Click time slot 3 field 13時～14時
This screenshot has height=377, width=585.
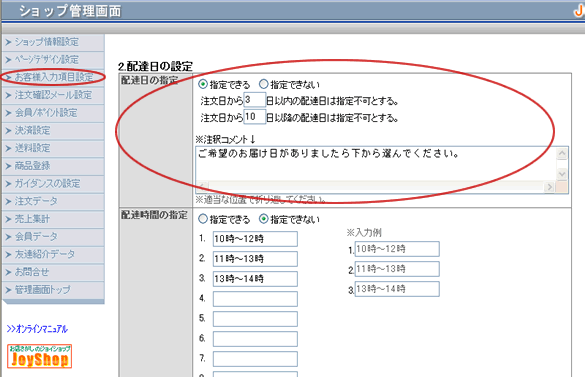click(255, 279)
